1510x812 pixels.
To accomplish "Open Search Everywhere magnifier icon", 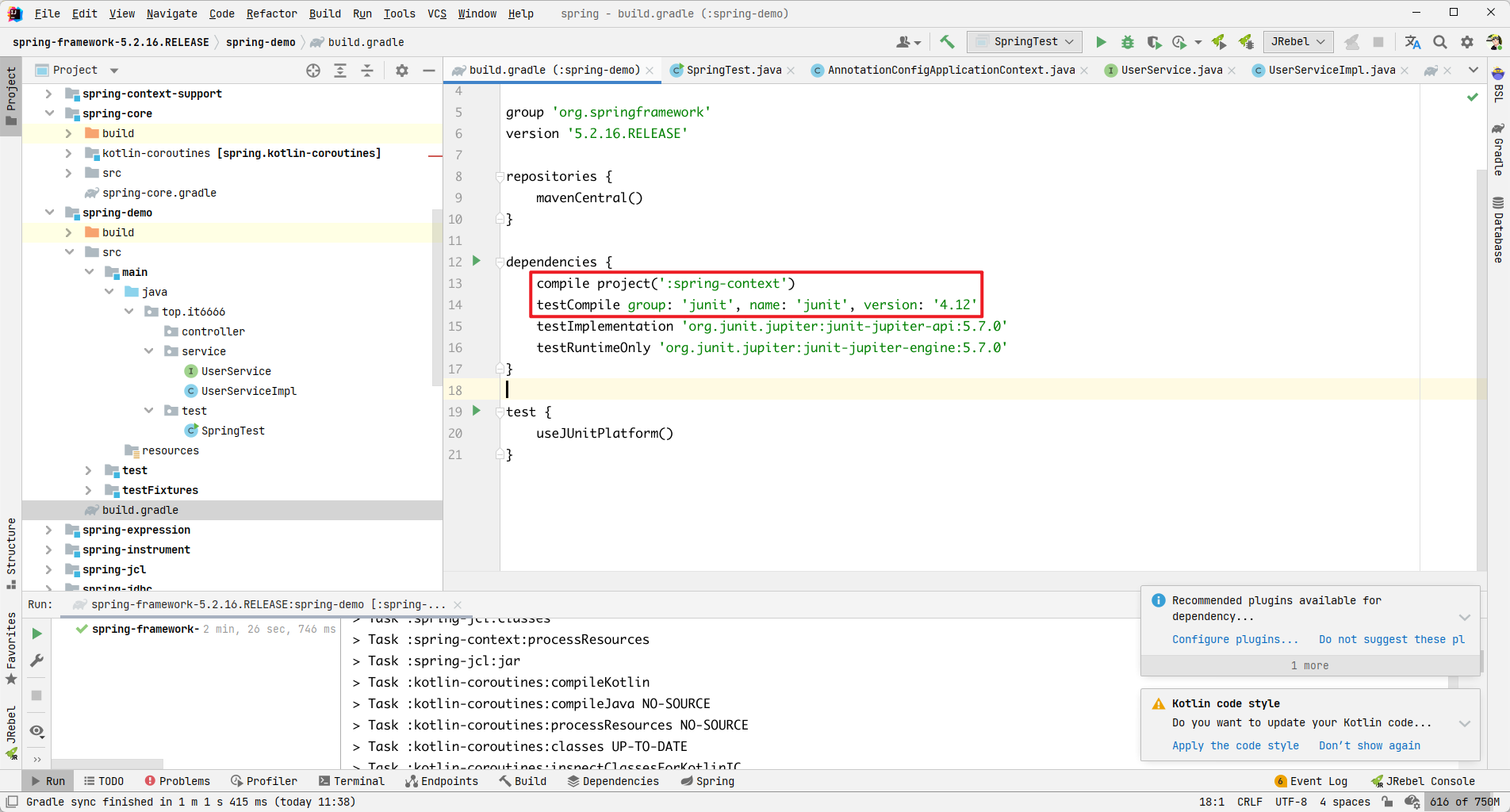I will [x=1440, y=42].
